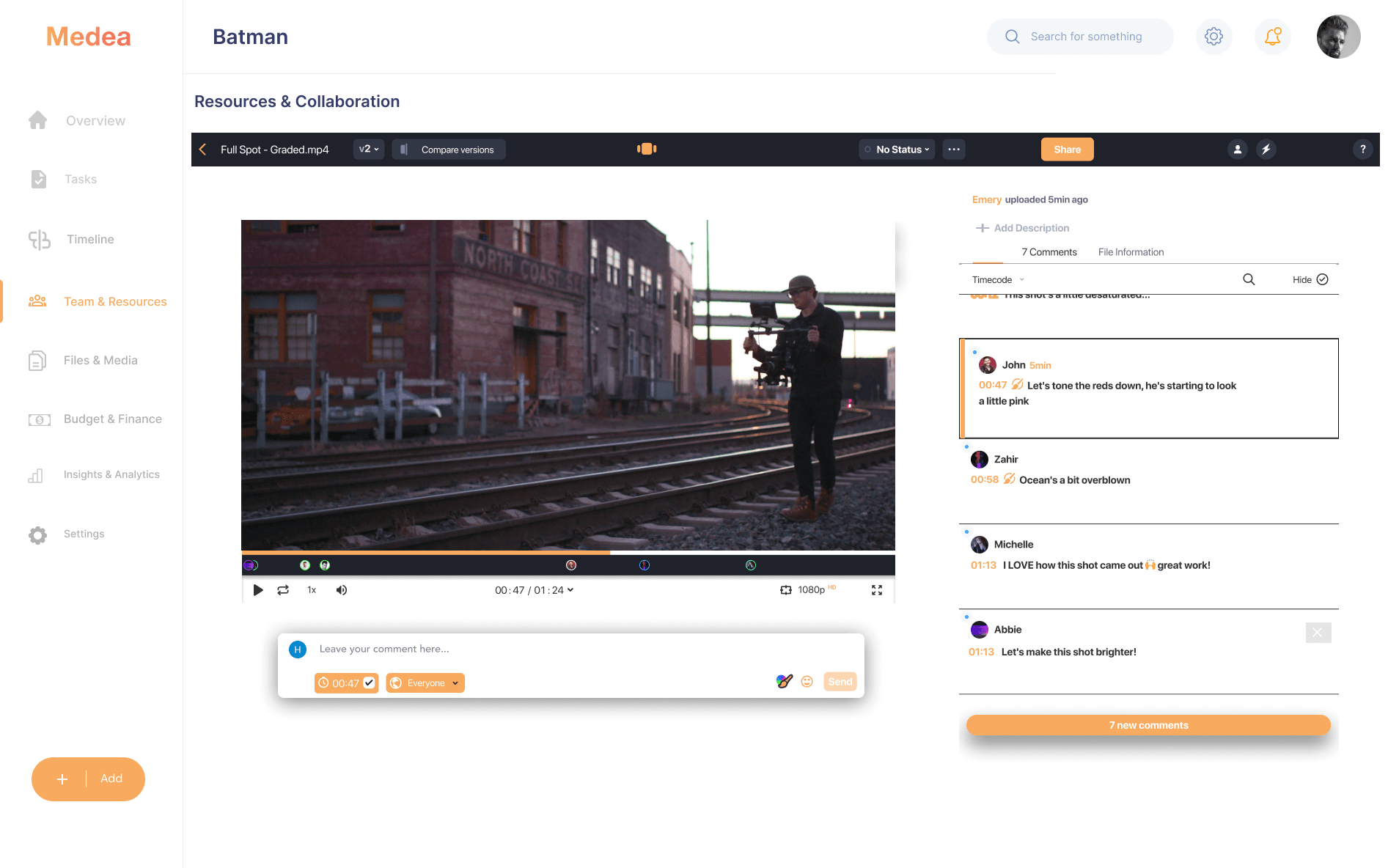The height and width of the screenshot is (868, 1388).
Task: Open the Everyone visibility dropdown
Action: 425,683
